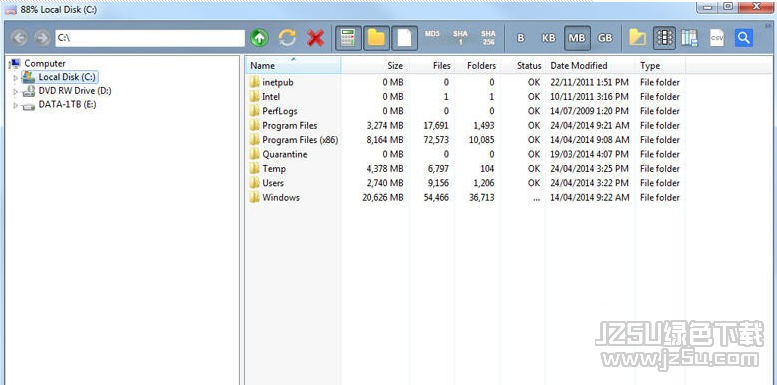Display sizes in GB
Screen dimensions: 777x385
click(605, 38)
